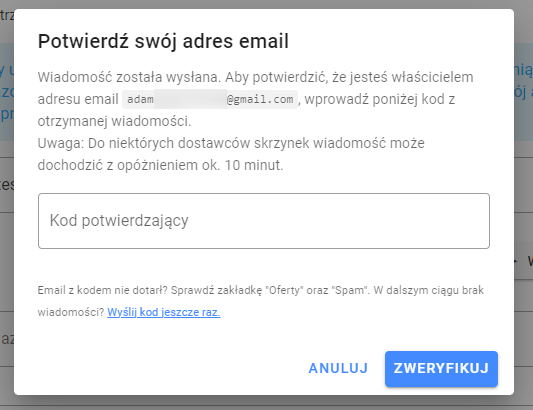The image size is (533, 410).
Task: Click the "Spam" word in helper text
Action: coord(350,290)
